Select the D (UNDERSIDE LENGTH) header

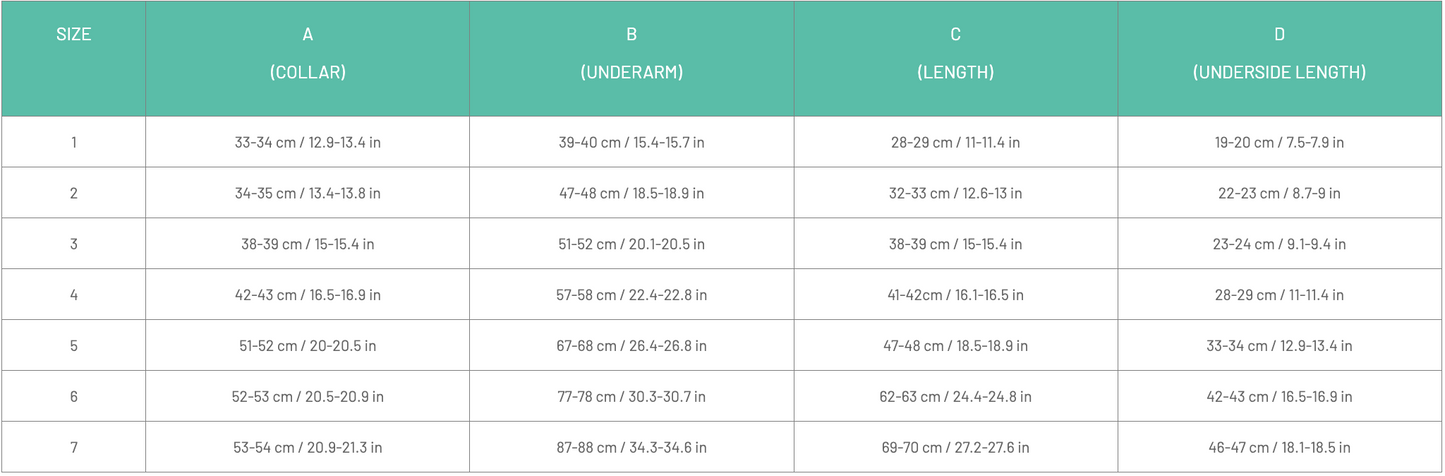click(1279, 53)
